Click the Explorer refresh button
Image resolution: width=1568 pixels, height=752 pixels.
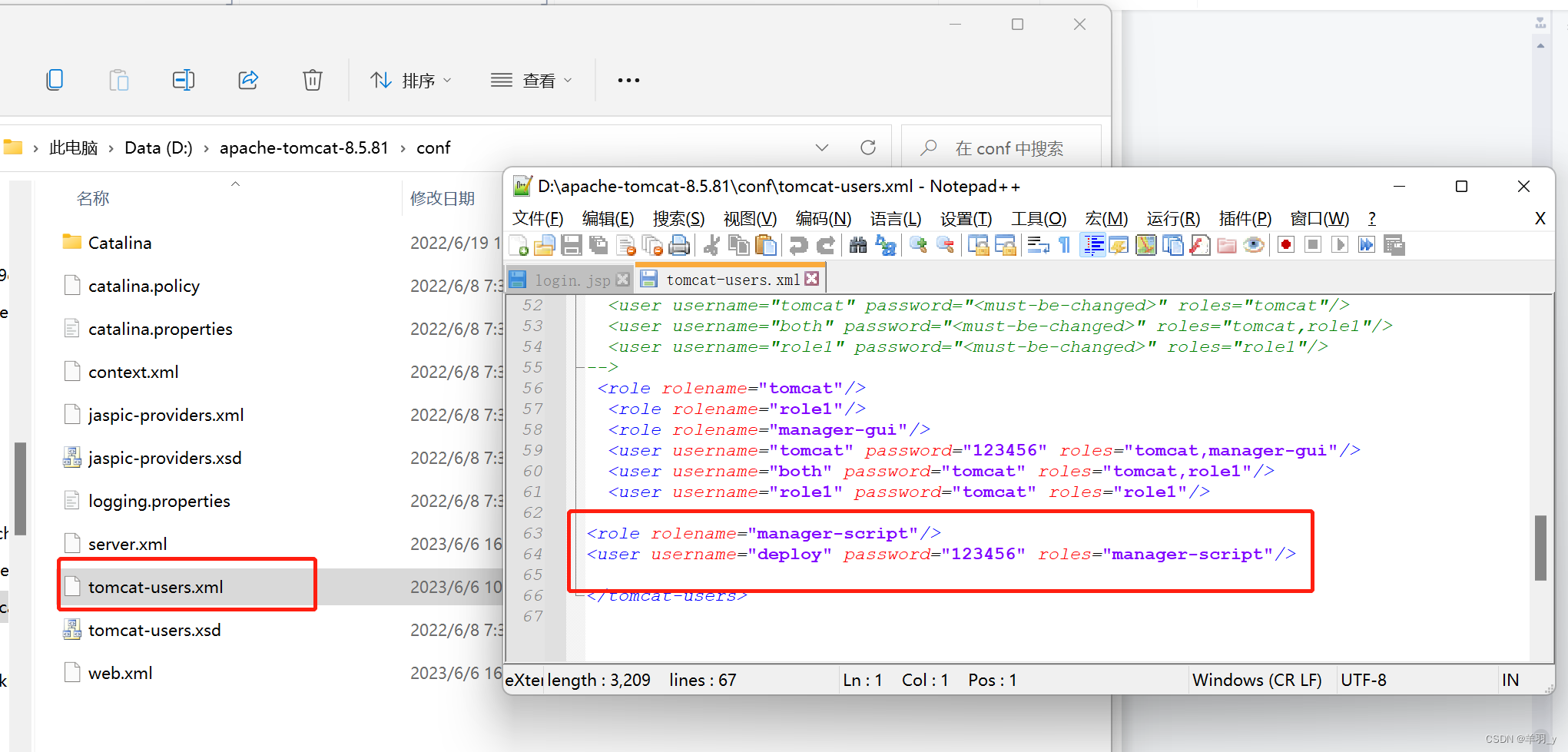point(868,147)
